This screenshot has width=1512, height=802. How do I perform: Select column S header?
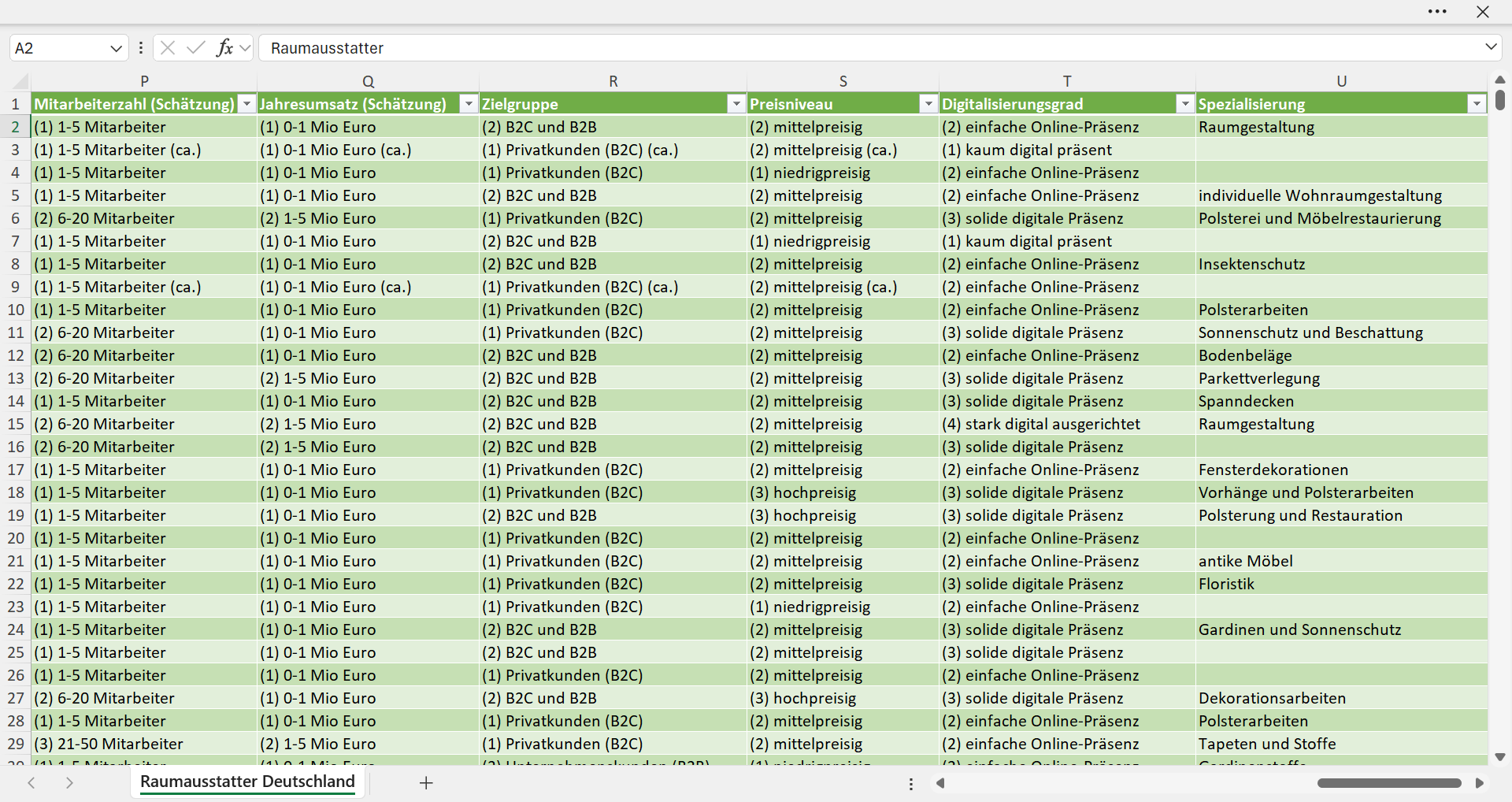point(843,81)
